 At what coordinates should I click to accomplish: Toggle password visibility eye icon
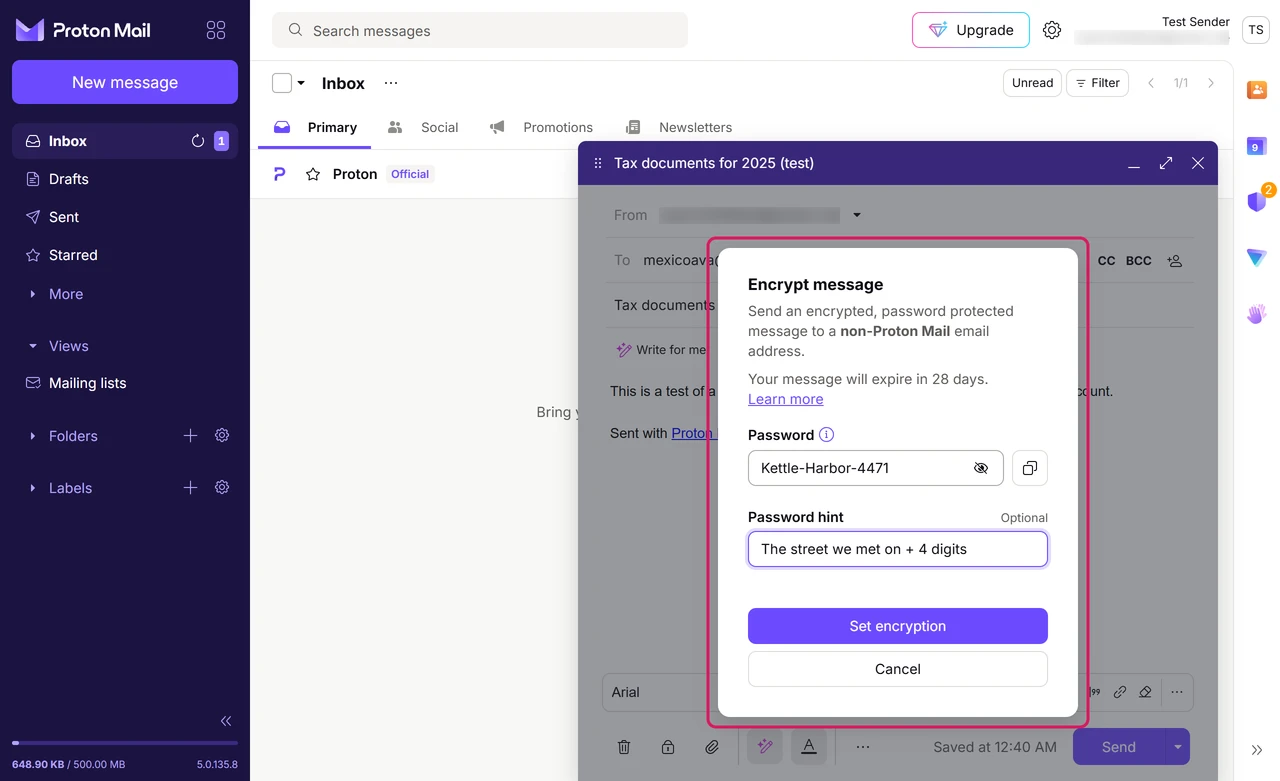pyautogui.click(x=981, y=468)
